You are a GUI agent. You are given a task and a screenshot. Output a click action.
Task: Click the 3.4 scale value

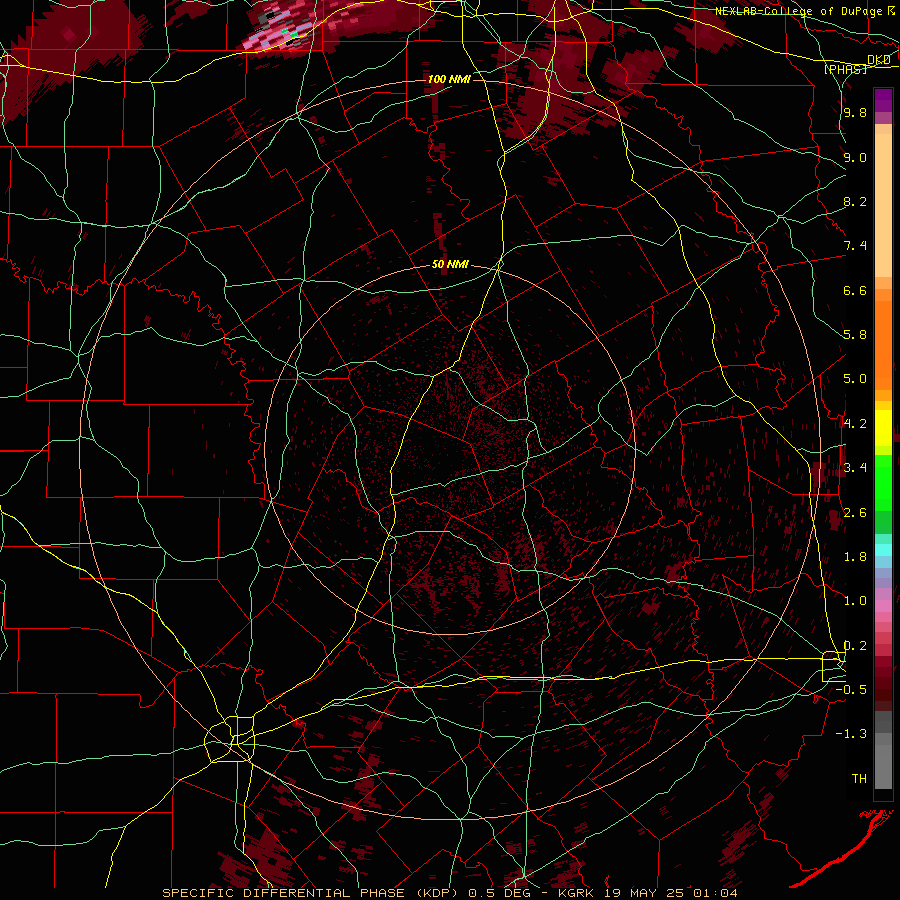coord(855,468)
